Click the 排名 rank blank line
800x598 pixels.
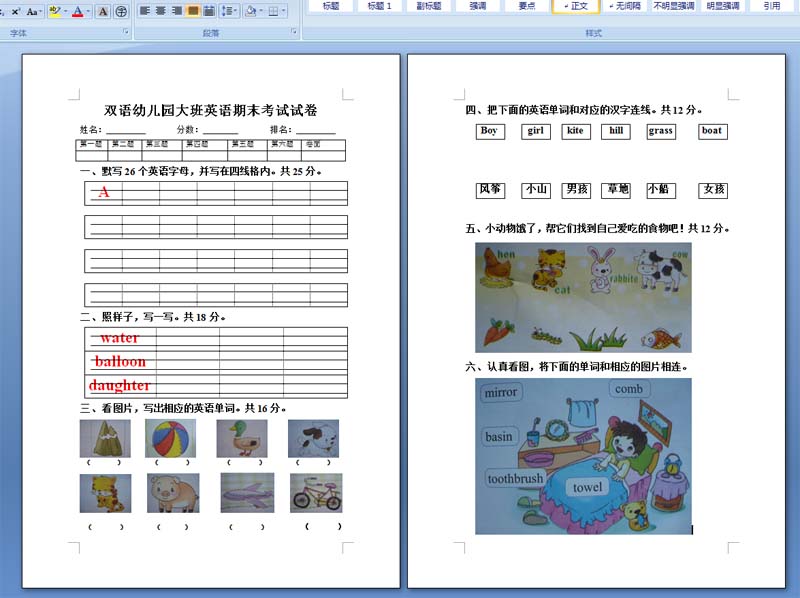coord(316,130)
